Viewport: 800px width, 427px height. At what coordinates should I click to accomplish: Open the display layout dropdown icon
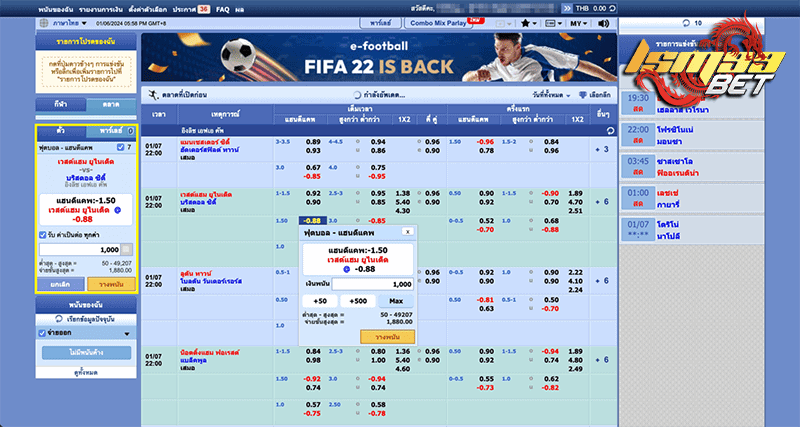553,23
